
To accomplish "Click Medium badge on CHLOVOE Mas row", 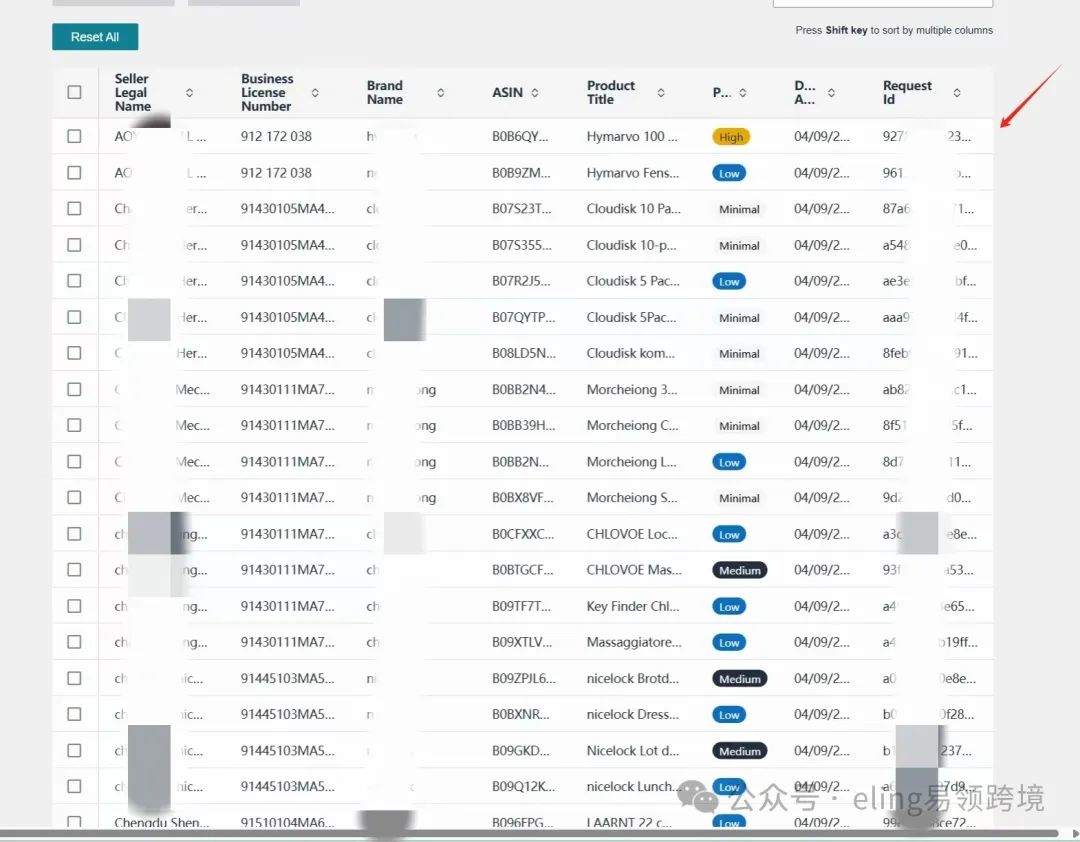I will tap(739, 570).
